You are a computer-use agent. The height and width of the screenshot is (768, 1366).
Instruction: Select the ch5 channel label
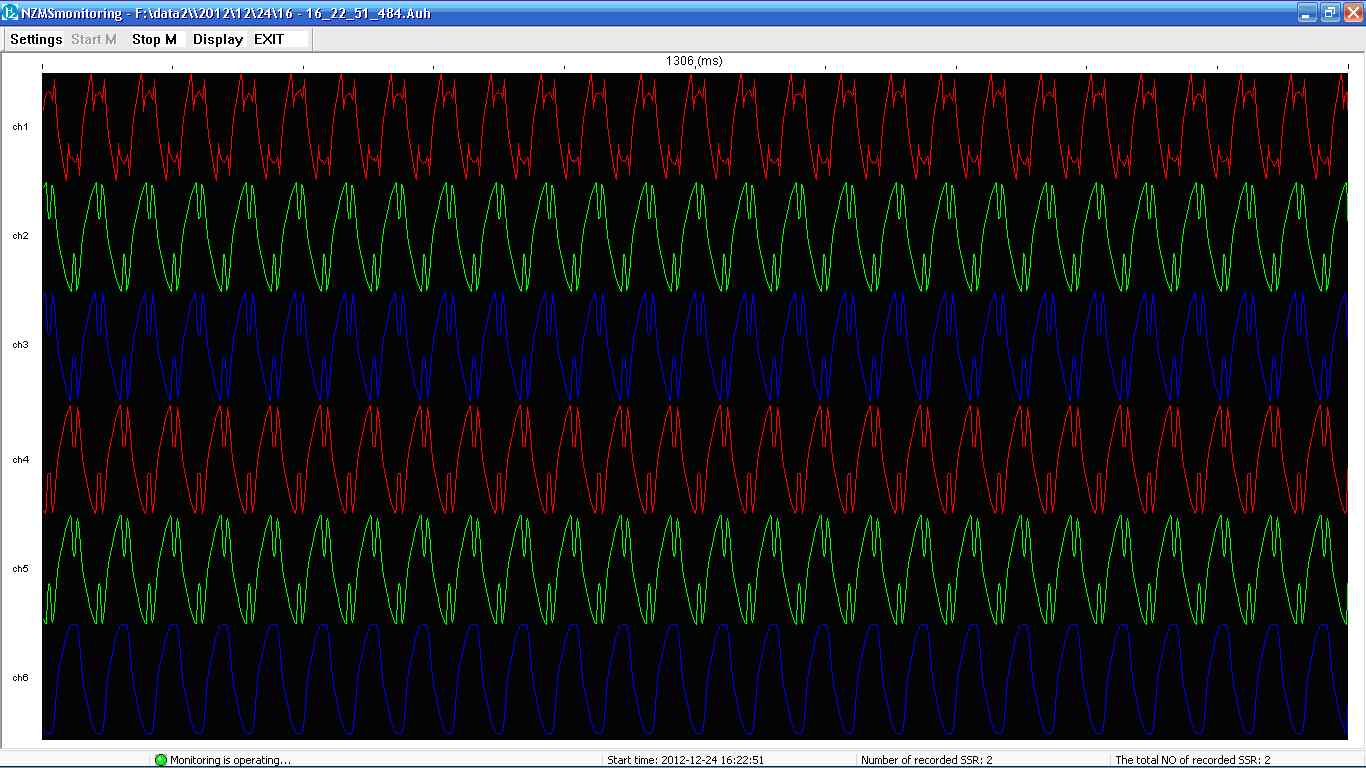click(20, 569)
